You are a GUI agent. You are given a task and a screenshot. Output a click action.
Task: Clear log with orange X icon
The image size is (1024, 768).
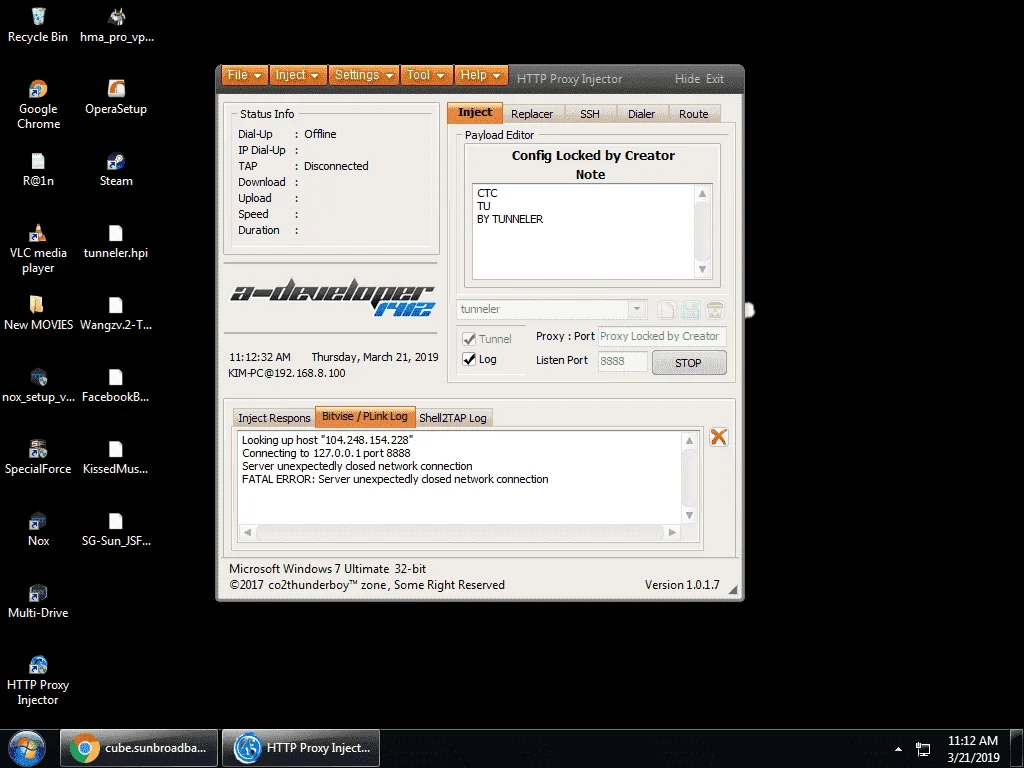click(718, 437)
